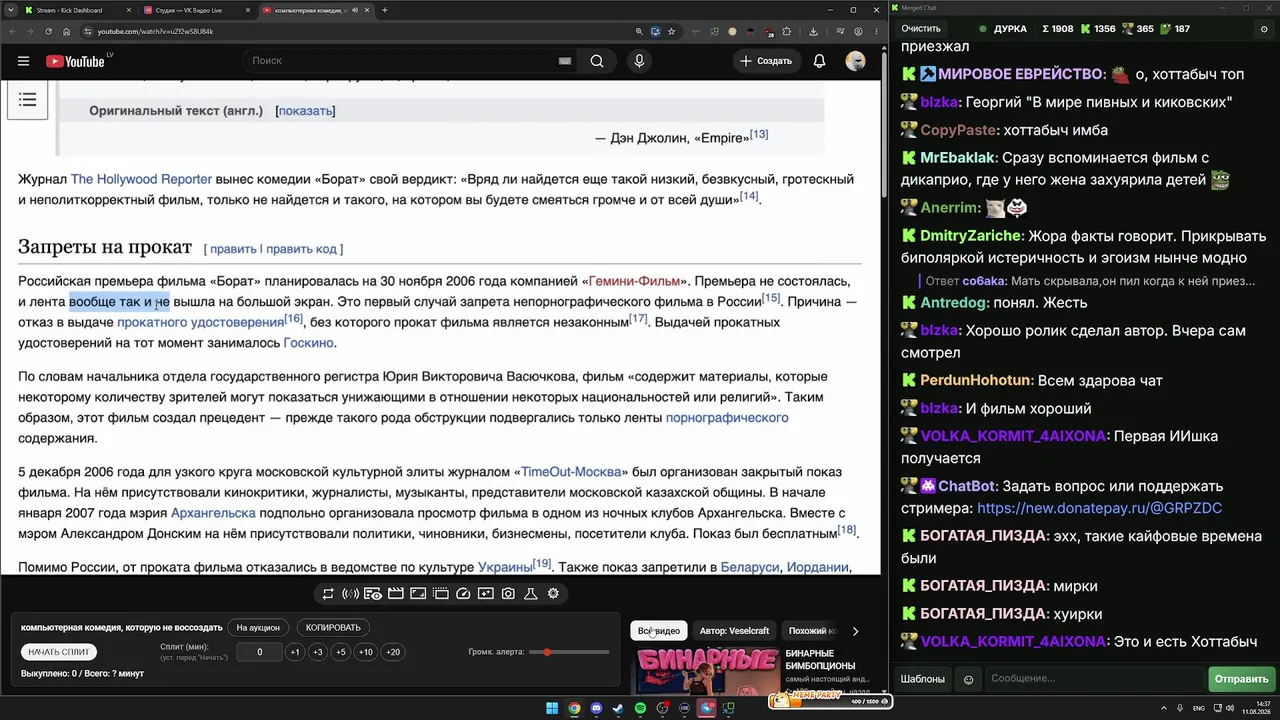Open 'Шаблоны' templates in Merged Chat
The height and width of the screenshot is (720, 1280).
922,679
